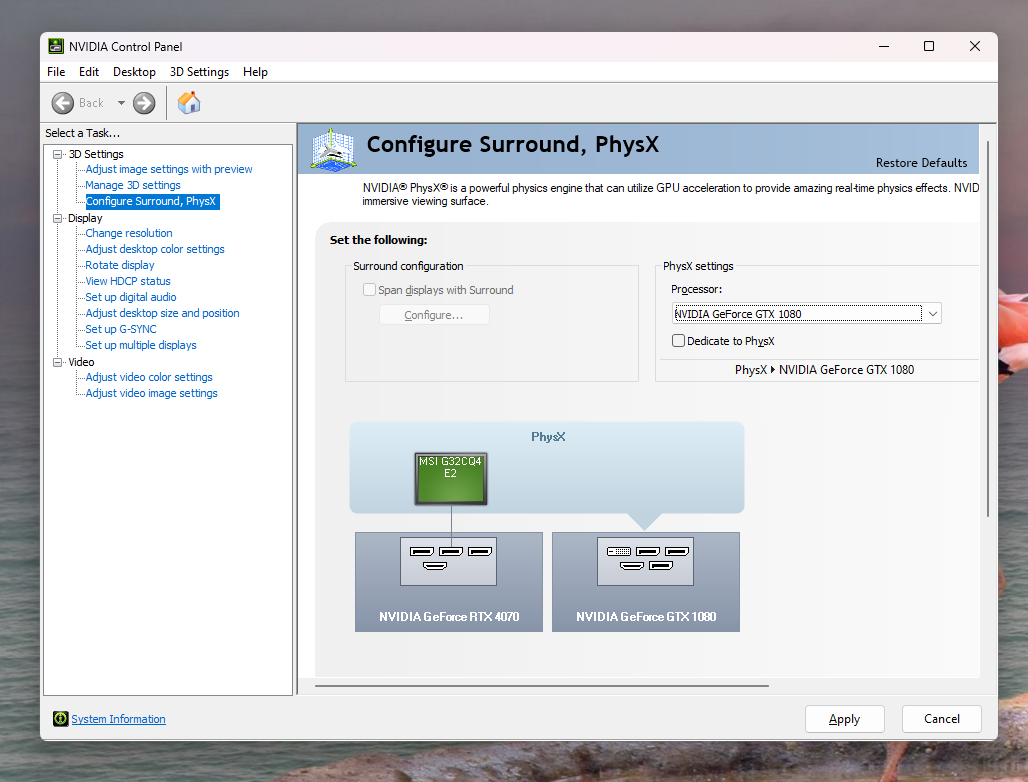This screenshot has height=782, width=1028.
Task: Click the Home icon in toolbar
Action: 189,102
